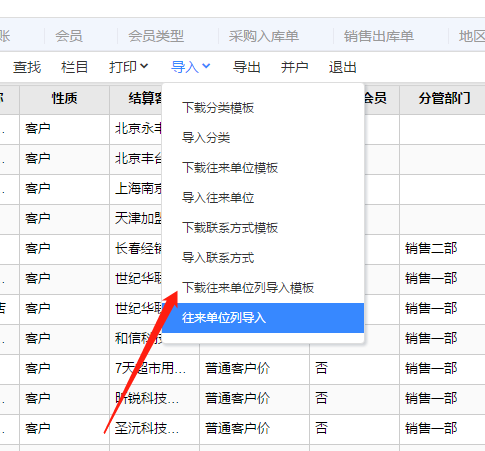Open the 销售出库单 tab
485x451 pixels.
point(379,36)
